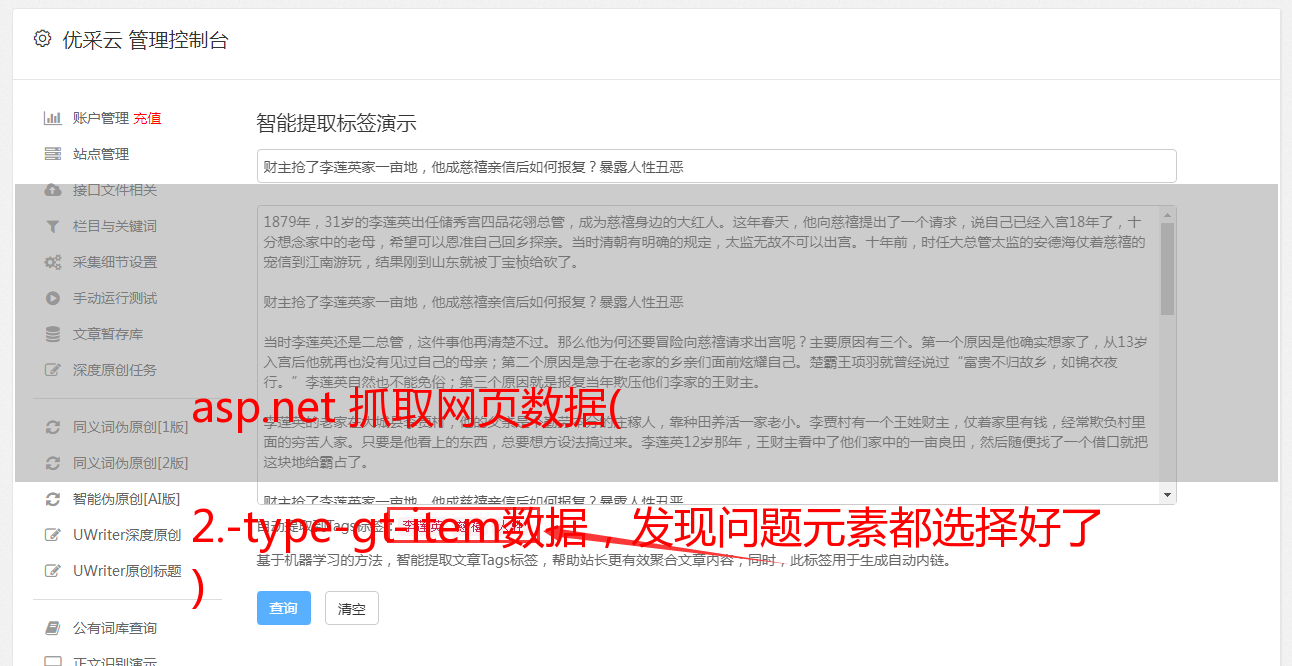Click the book icon next to 公有词库查询

(53, 628)
